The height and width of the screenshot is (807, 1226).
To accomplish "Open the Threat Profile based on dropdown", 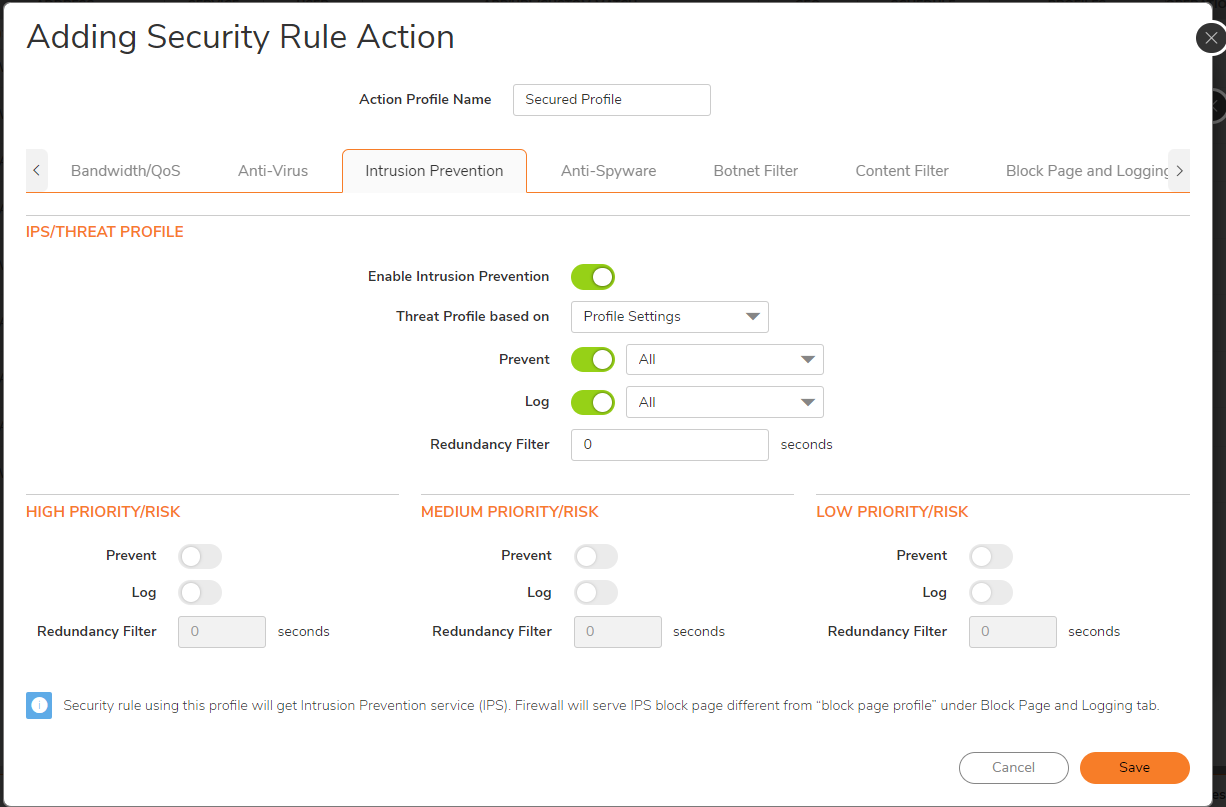I will tap(669, 317).
